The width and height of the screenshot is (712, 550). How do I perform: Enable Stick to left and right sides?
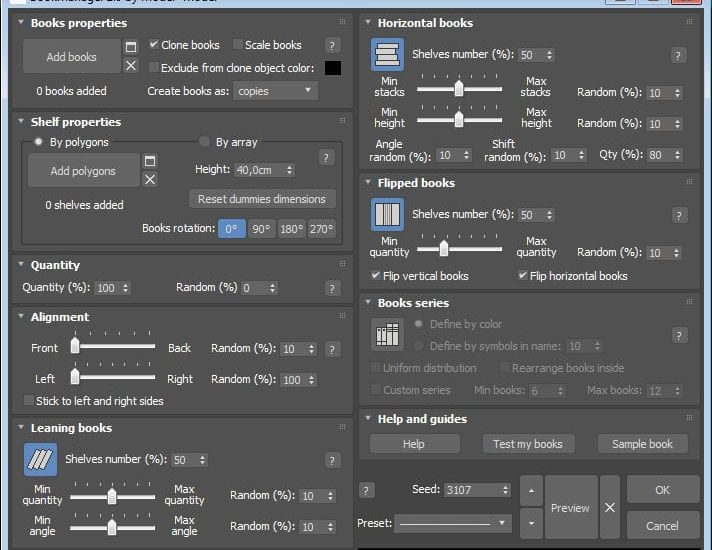pyautogui.click(x=28, y=401)
